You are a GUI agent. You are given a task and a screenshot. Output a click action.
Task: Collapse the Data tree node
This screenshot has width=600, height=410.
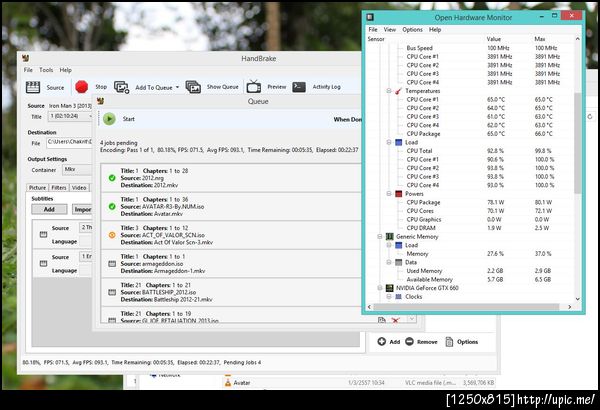[x=389, y=262]
